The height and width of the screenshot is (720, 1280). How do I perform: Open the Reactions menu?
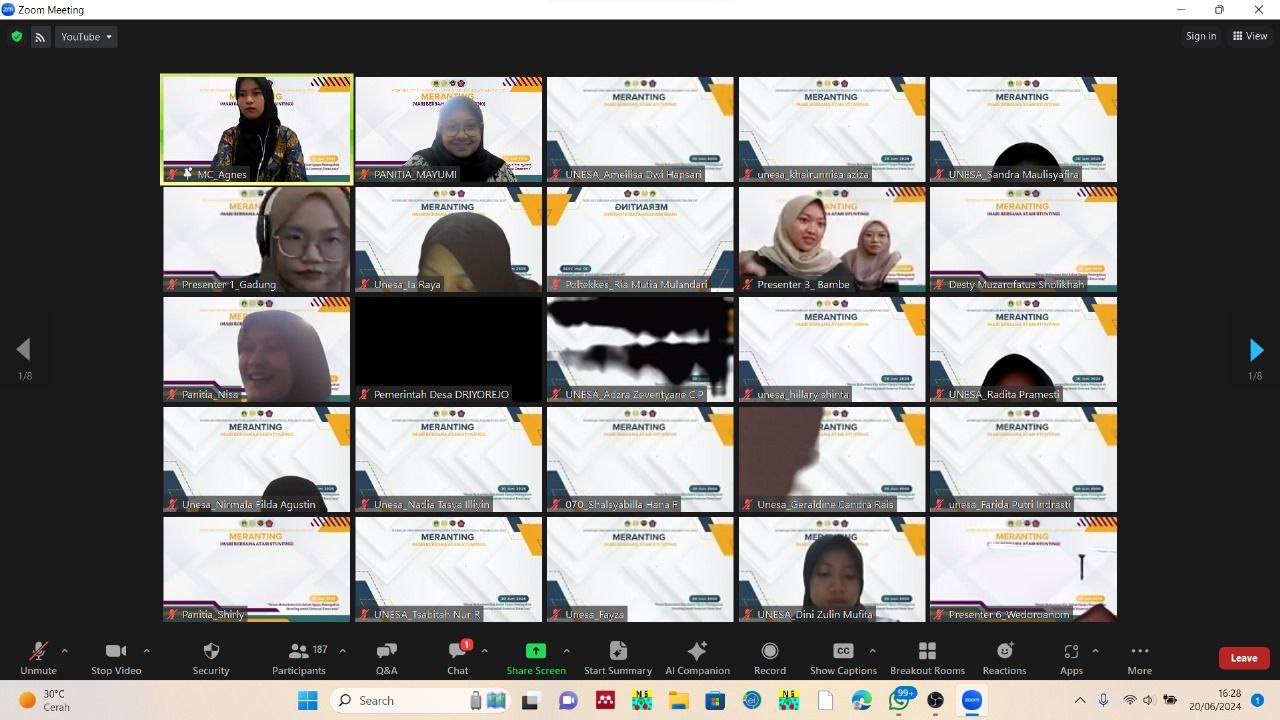click(x=1004, y=658)
